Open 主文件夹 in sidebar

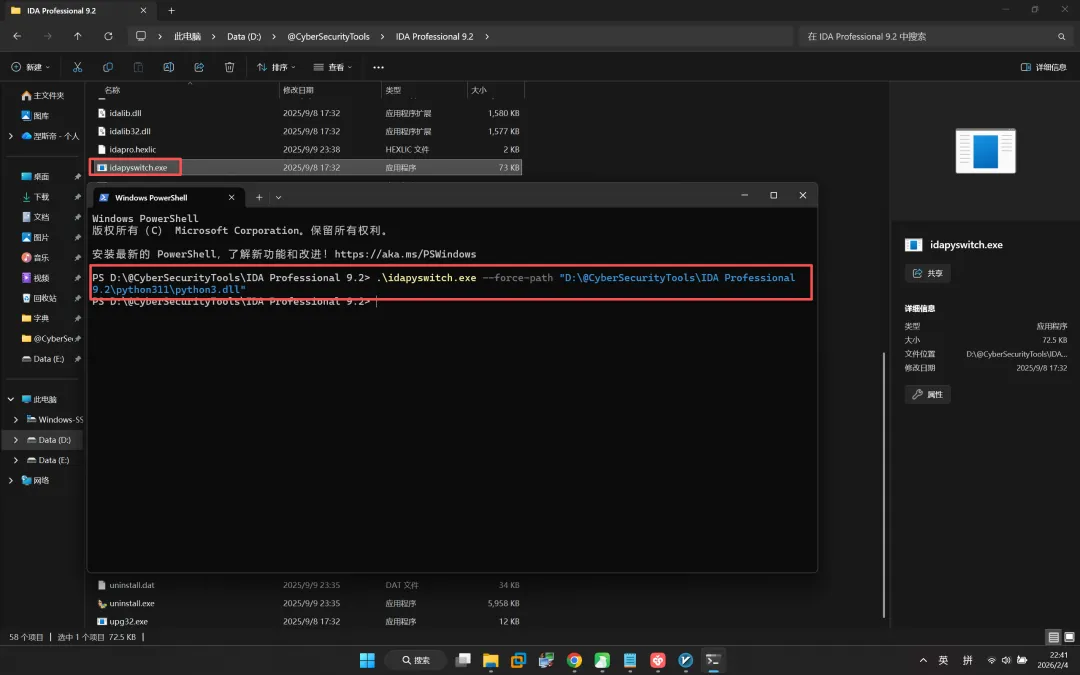(x=43, y=96)
